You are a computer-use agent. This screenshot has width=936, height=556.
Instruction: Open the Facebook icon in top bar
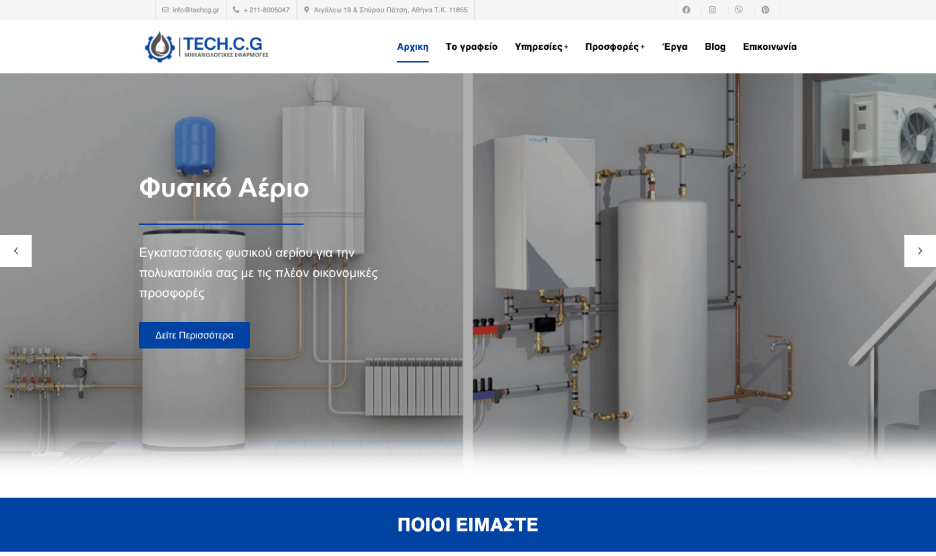(686, 10)
